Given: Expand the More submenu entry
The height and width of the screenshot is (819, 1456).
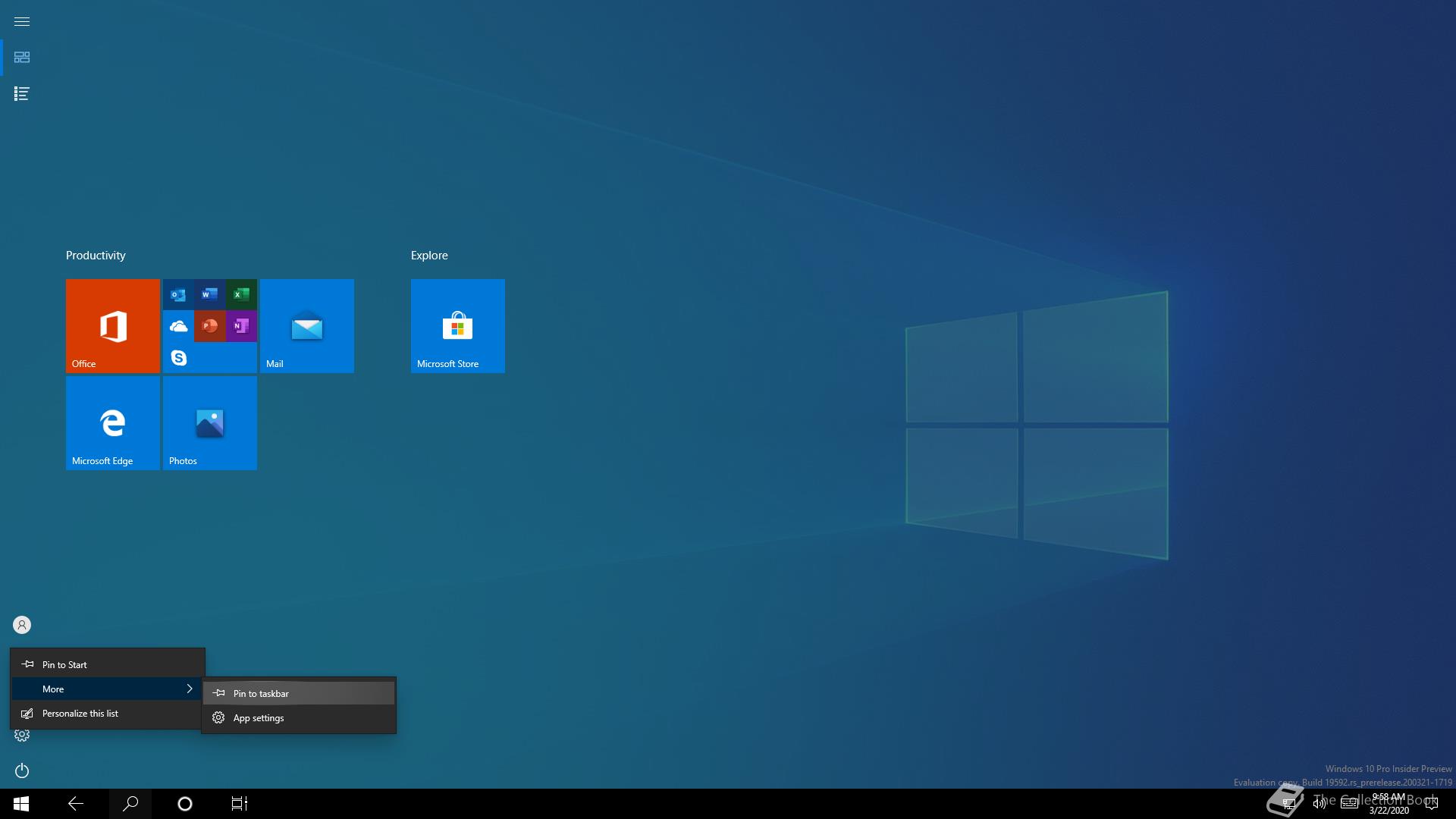Looking at the screenshot, I should 107,689.
